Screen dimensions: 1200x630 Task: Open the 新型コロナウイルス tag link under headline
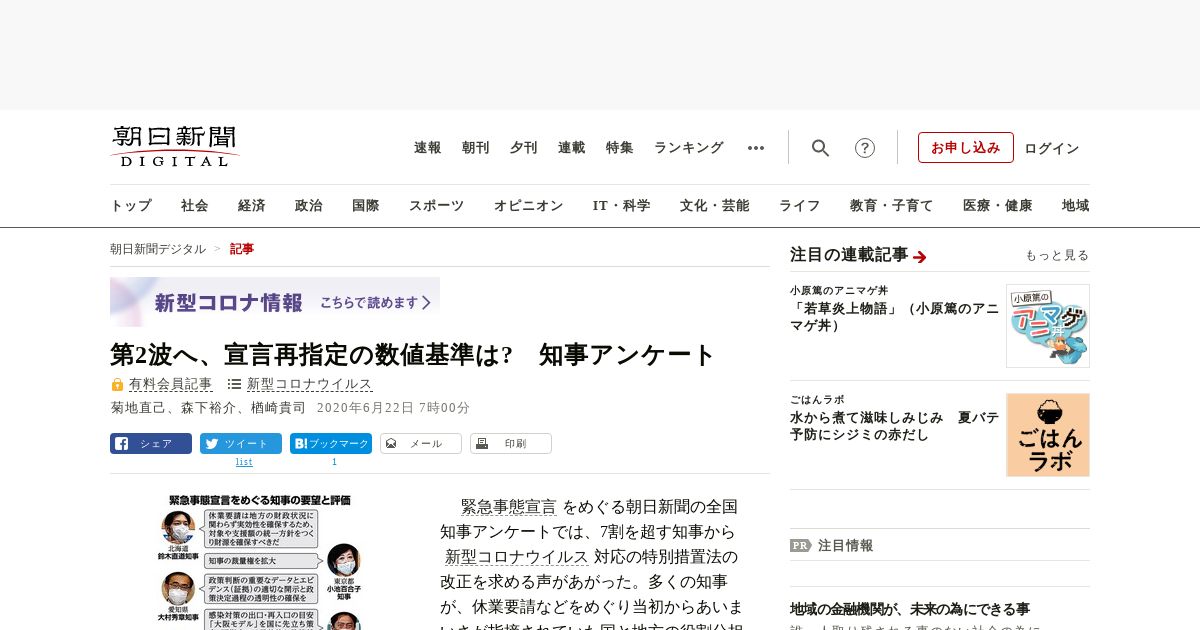coord(310,384)
